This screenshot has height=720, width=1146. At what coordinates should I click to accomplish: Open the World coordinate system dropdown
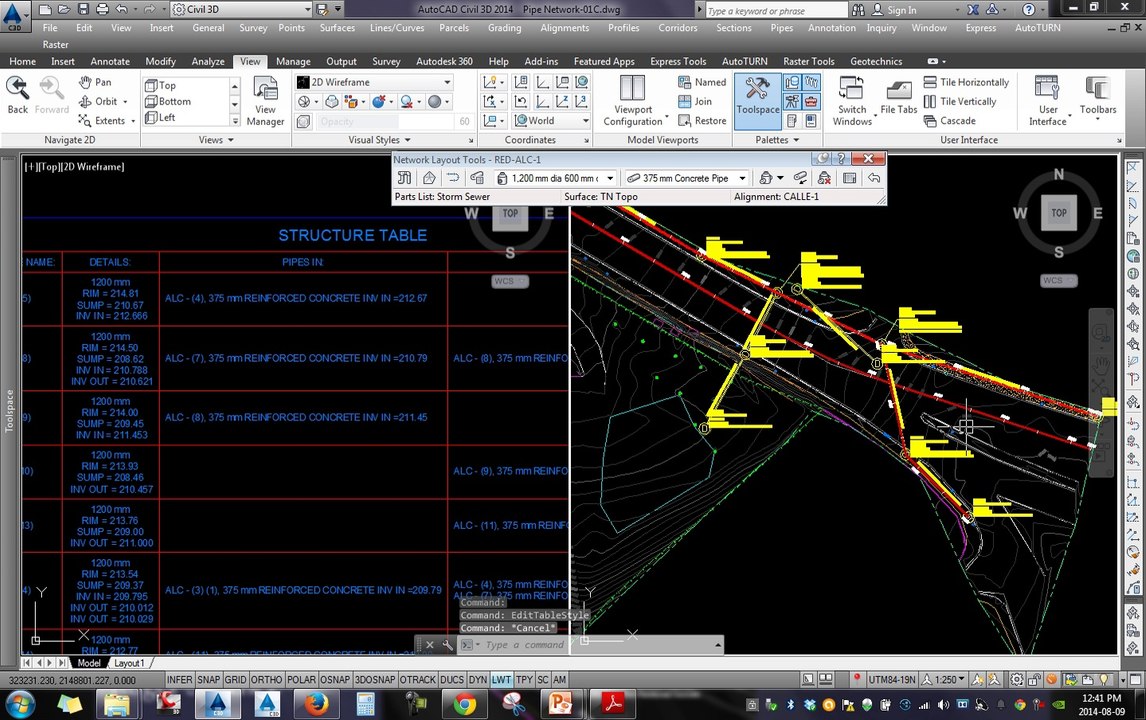click(551, 121)
